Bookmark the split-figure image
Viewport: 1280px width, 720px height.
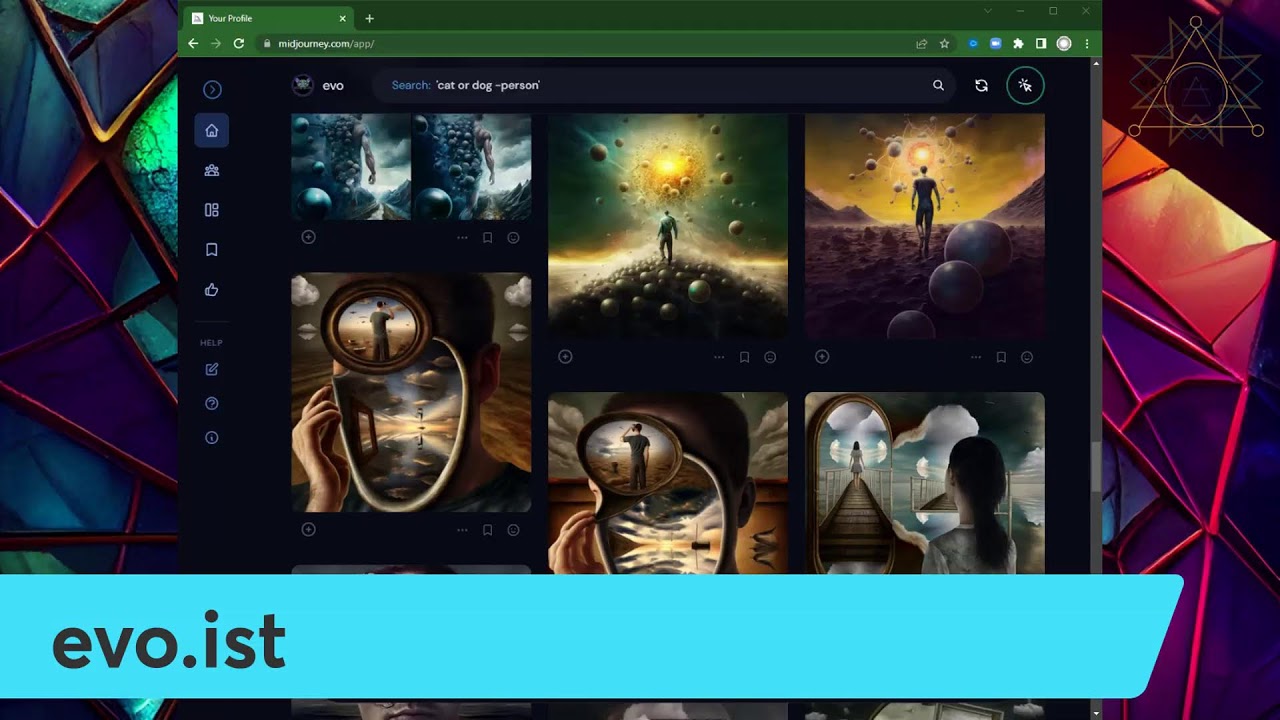coord(488,238)
